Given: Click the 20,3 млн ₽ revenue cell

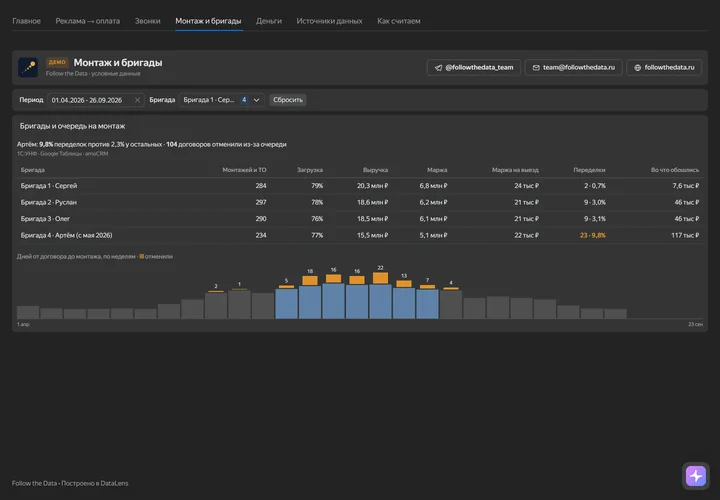Looking at the screenshot, I should pos(372,186).
